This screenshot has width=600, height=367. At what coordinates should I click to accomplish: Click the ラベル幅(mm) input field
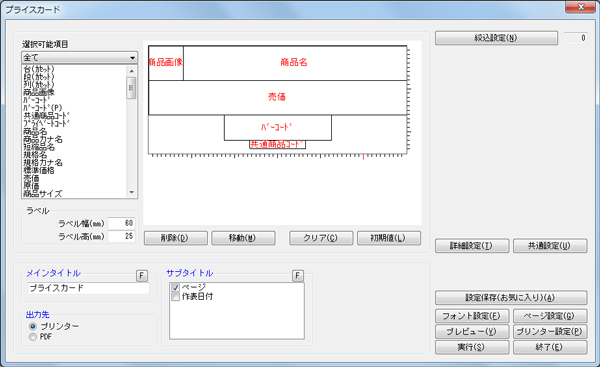click(x=121, y=223)
